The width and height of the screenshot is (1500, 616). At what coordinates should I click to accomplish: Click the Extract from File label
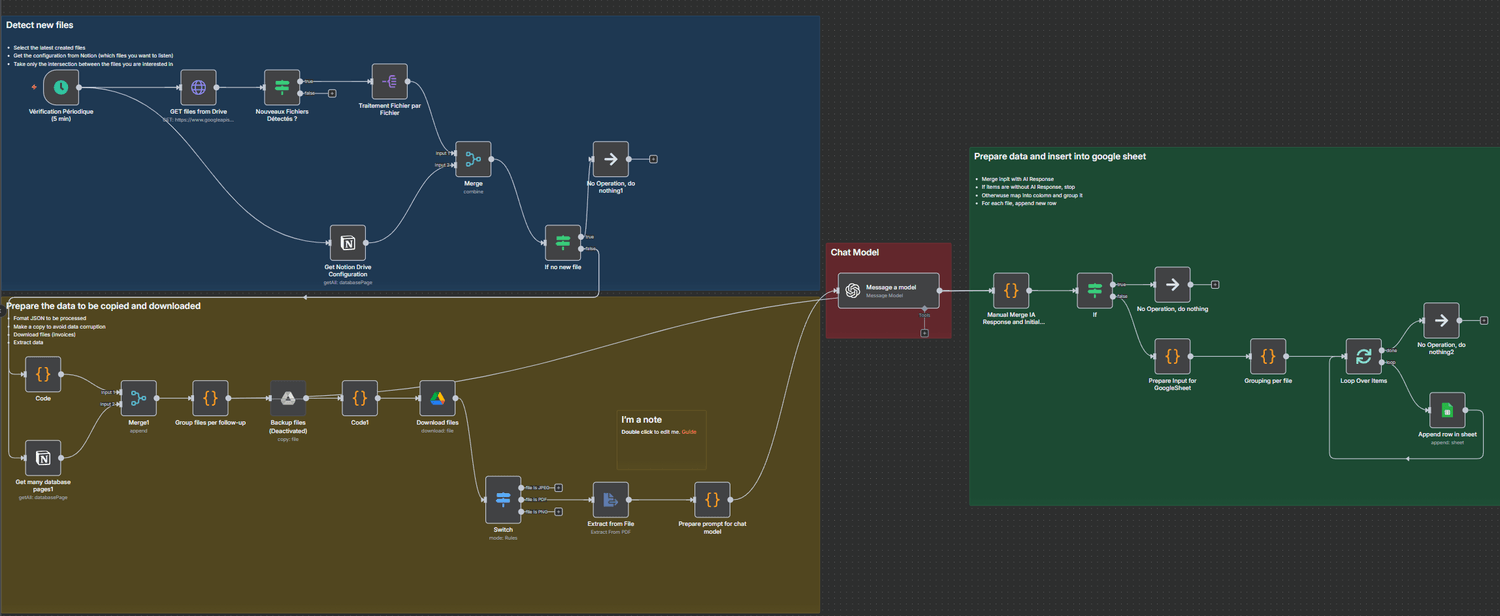click(x=611, y=524)
